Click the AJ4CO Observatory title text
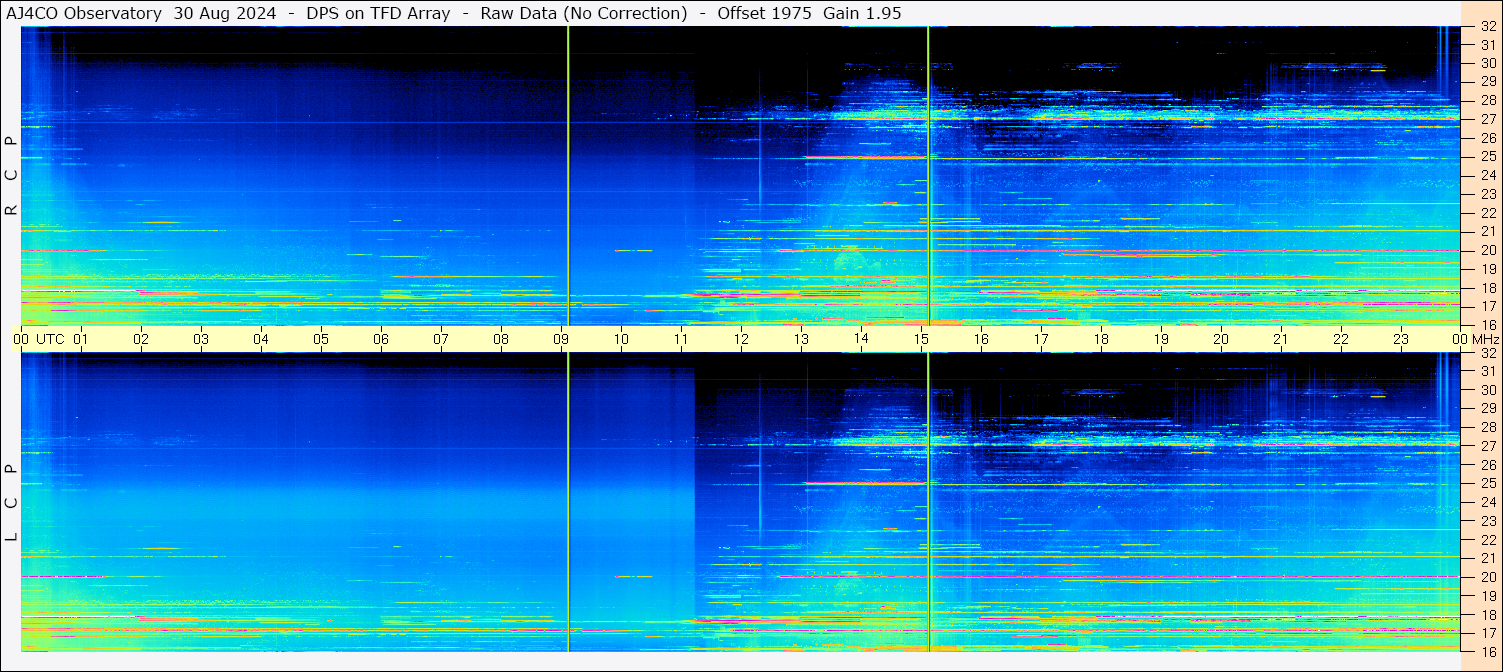 (84, 13)
